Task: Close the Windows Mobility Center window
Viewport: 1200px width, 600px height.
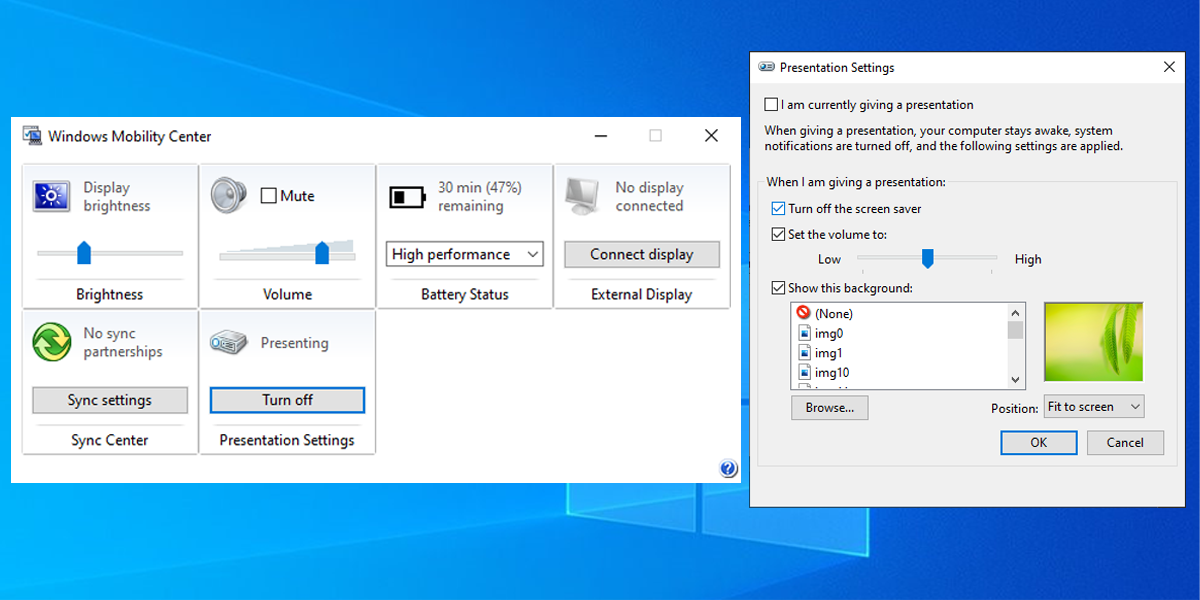Action: pos(711,136)
